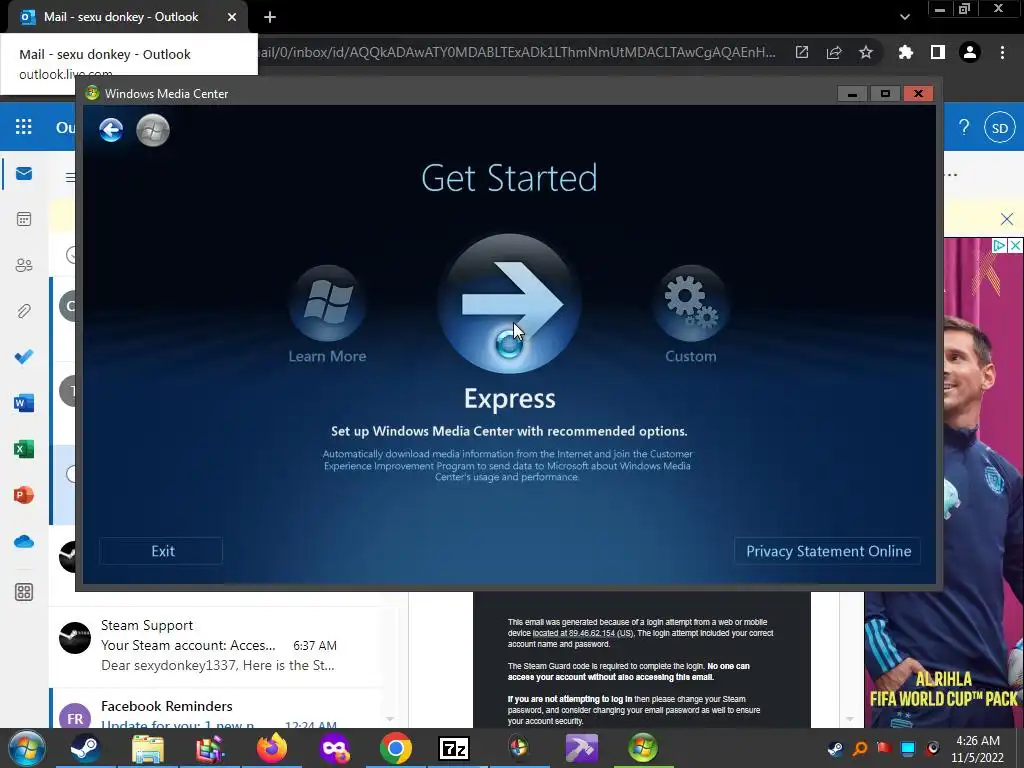Viewport: 1024px width, 768px height.
Task: Click the Chrome address bar URL
Action: coord(516,52)
